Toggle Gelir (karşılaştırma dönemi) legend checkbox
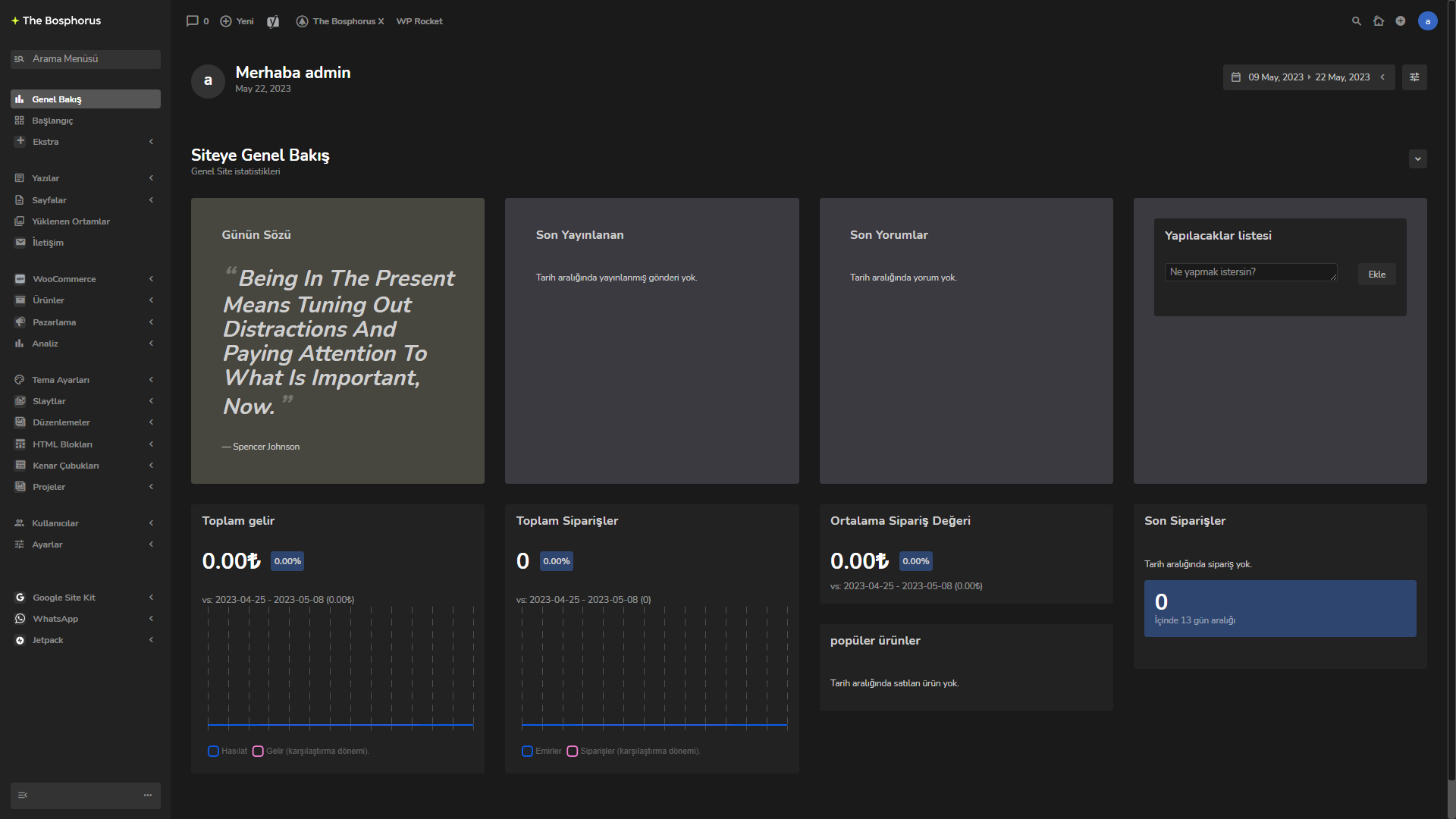The width and height of the screenshot is (1456, 819). 258,752
